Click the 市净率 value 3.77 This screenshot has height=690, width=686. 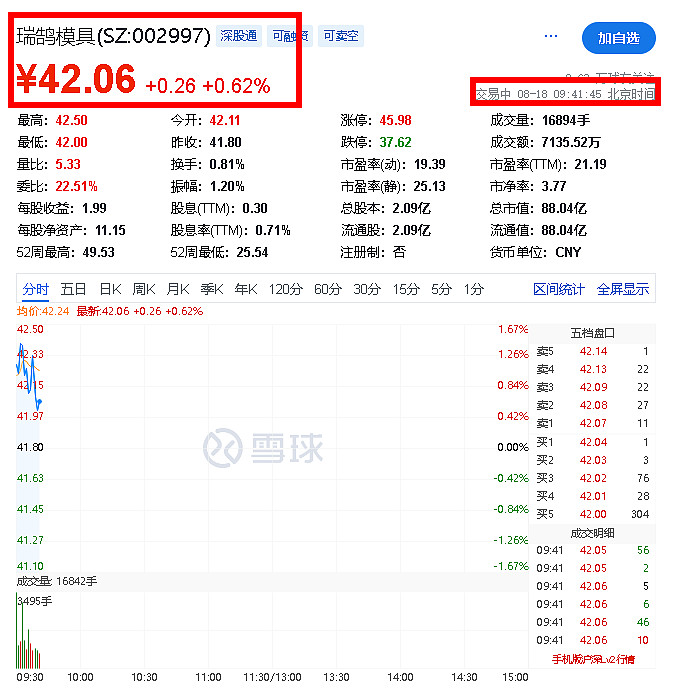554,186
